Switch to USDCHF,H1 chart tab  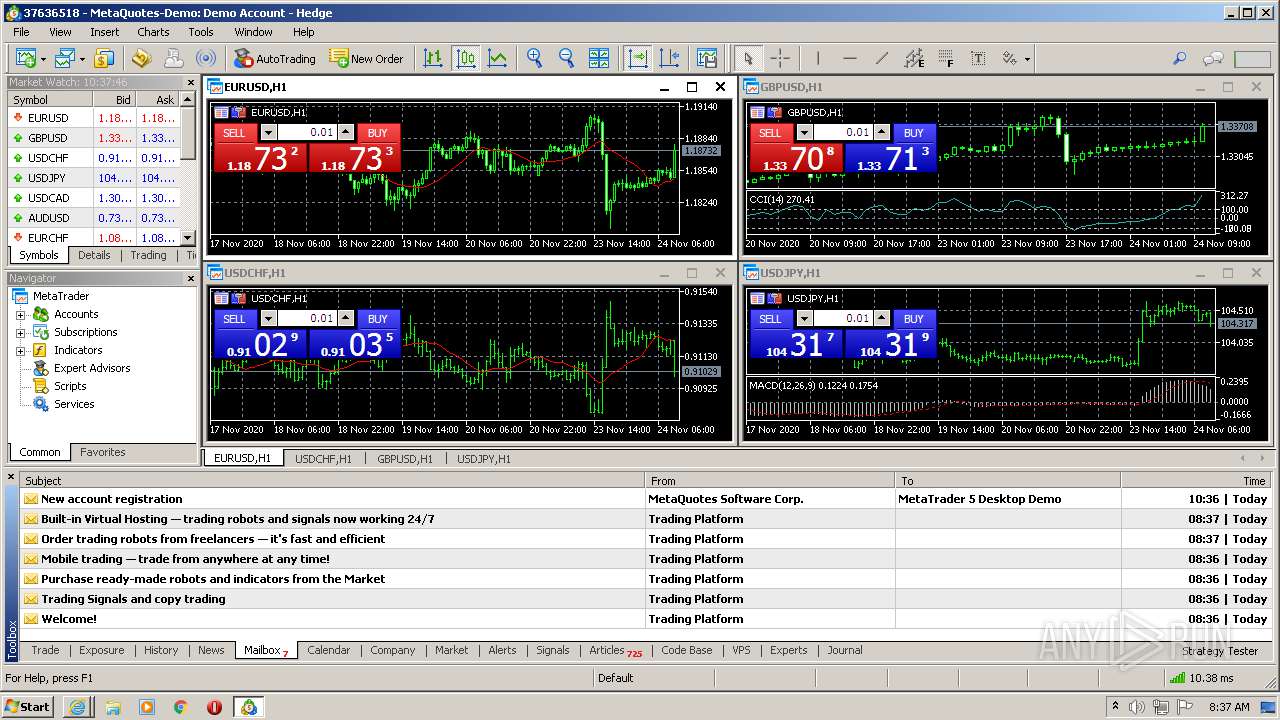[x=323, y=459]
